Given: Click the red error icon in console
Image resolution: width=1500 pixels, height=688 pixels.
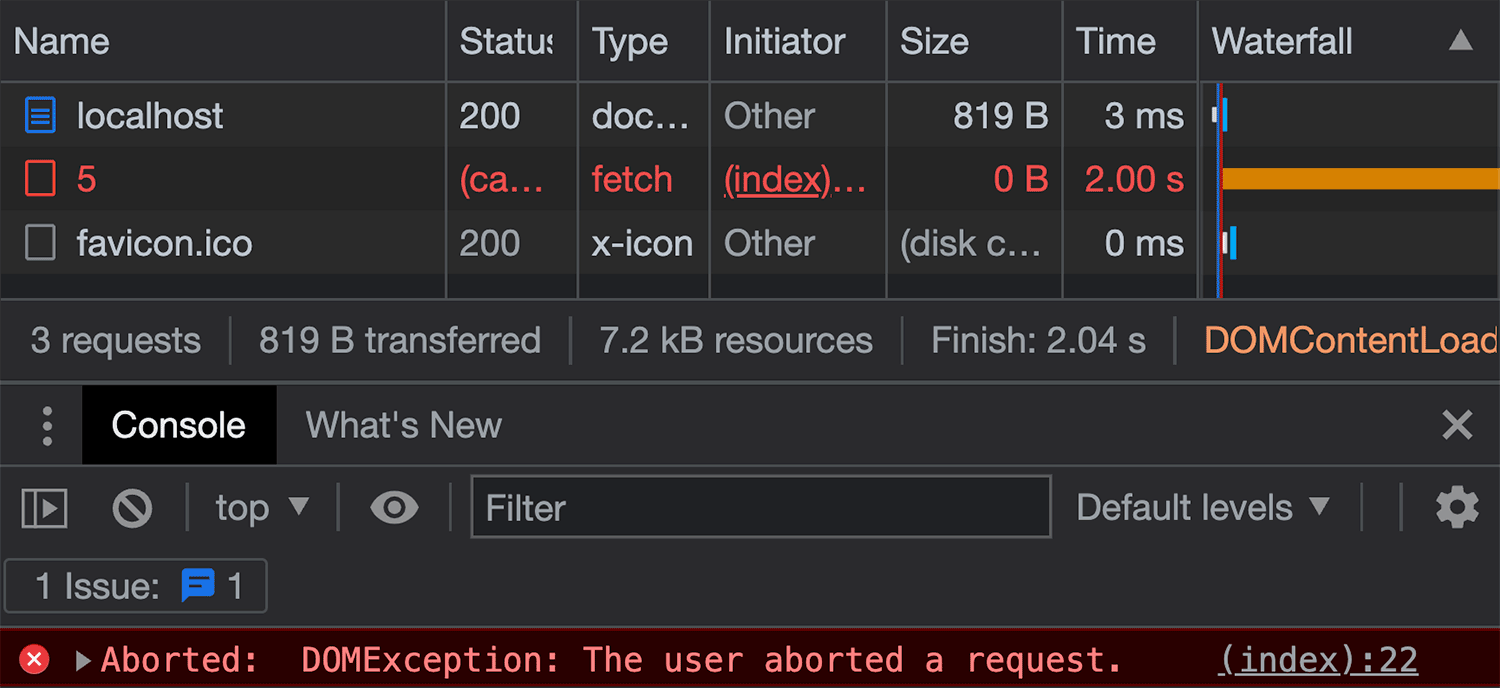Looking at the screenshot, I should coord(34,660).
